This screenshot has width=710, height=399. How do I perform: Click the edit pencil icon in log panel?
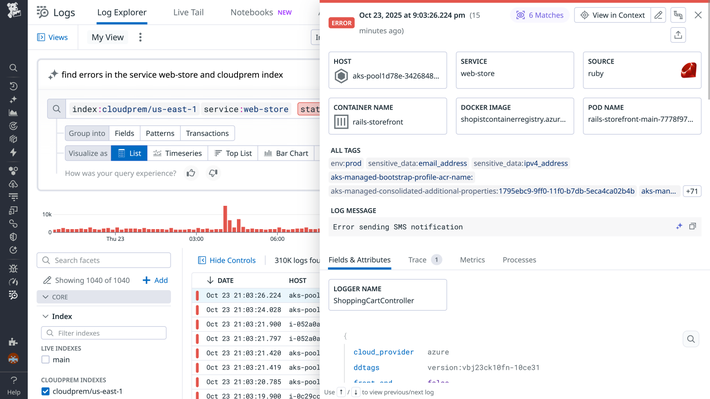tap(658, 15)
